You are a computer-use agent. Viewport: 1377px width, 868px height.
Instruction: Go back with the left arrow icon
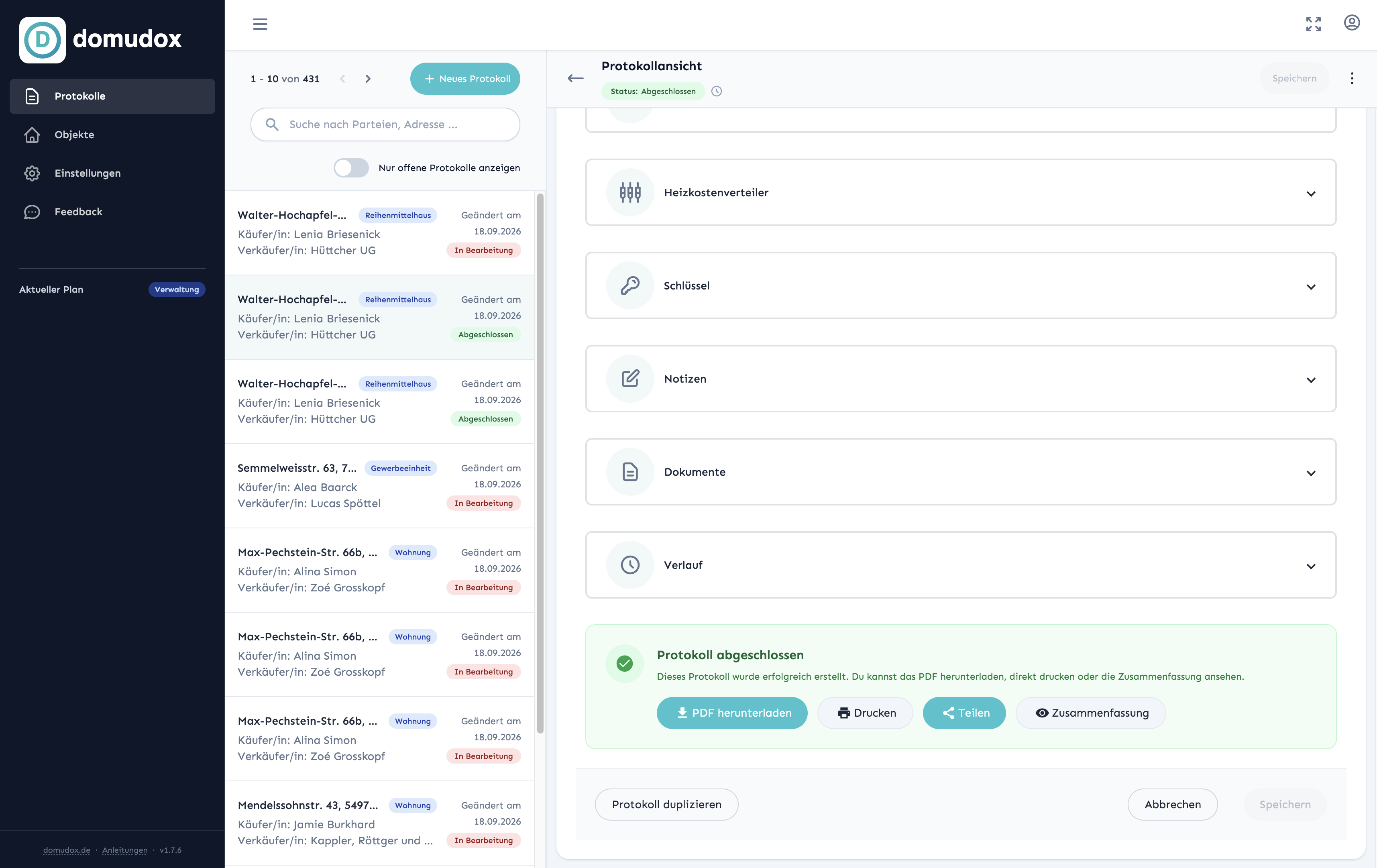(x=575, y=78)
